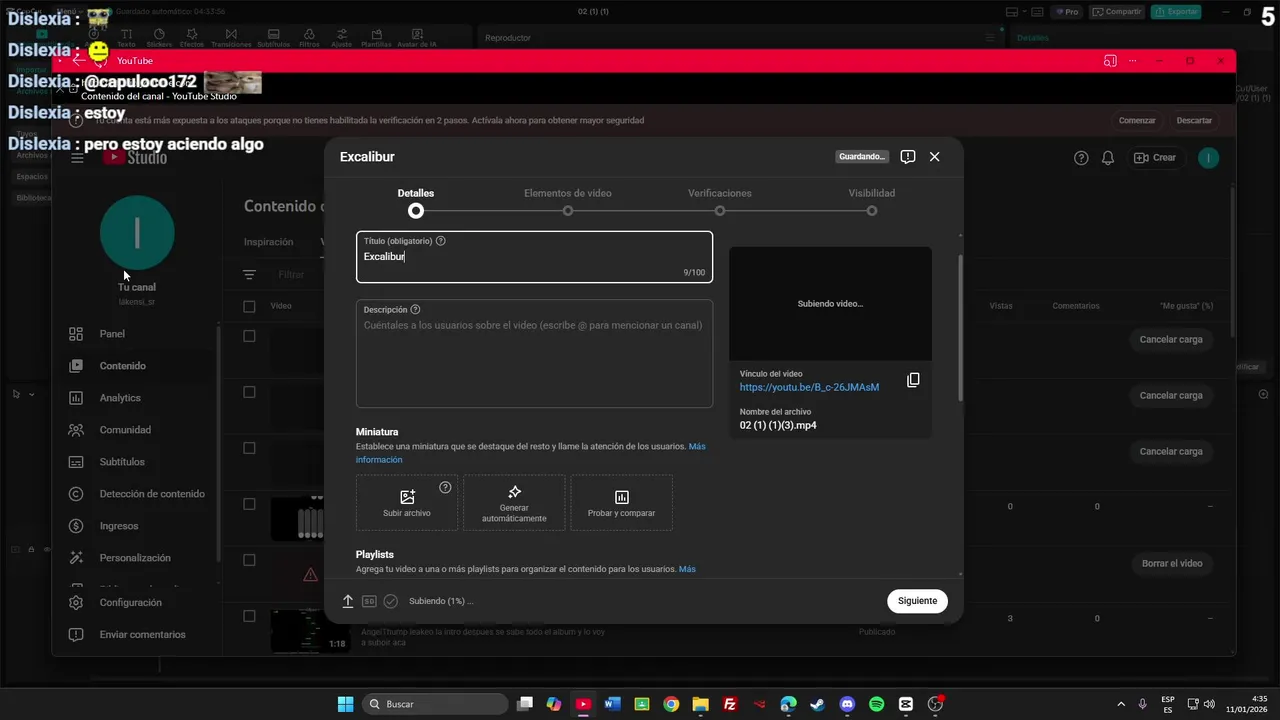Click the help icon beside Título (obligatorio)
Image resolution: width=1280 pixels, height=720 pixels.
click(441, 241)
